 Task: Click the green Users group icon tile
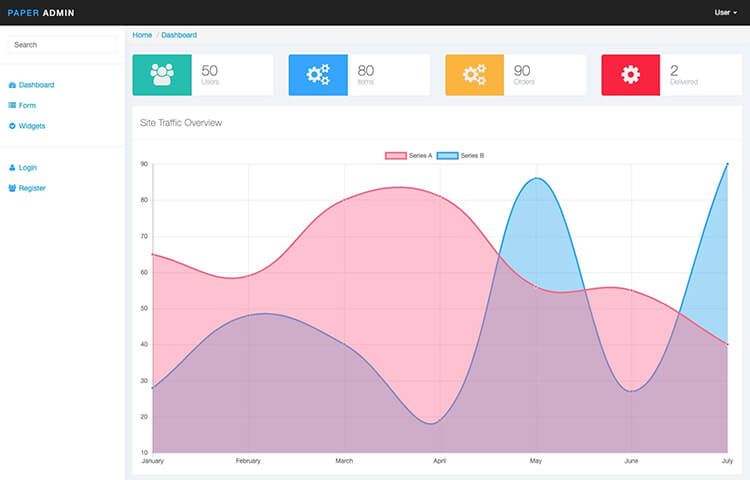162,75
